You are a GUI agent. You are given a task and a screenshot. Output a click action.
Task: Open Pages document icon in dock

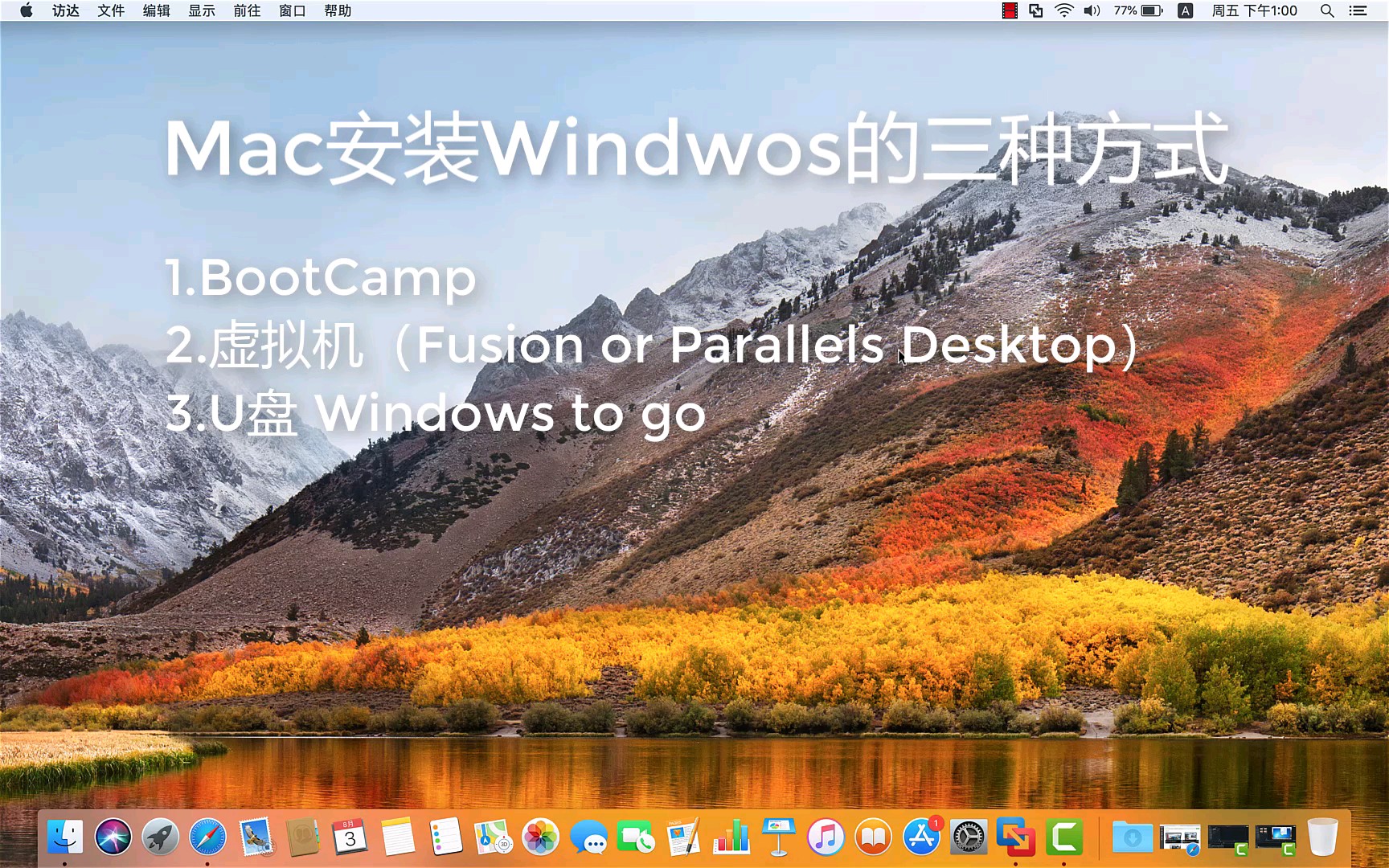tap(683, 837)
